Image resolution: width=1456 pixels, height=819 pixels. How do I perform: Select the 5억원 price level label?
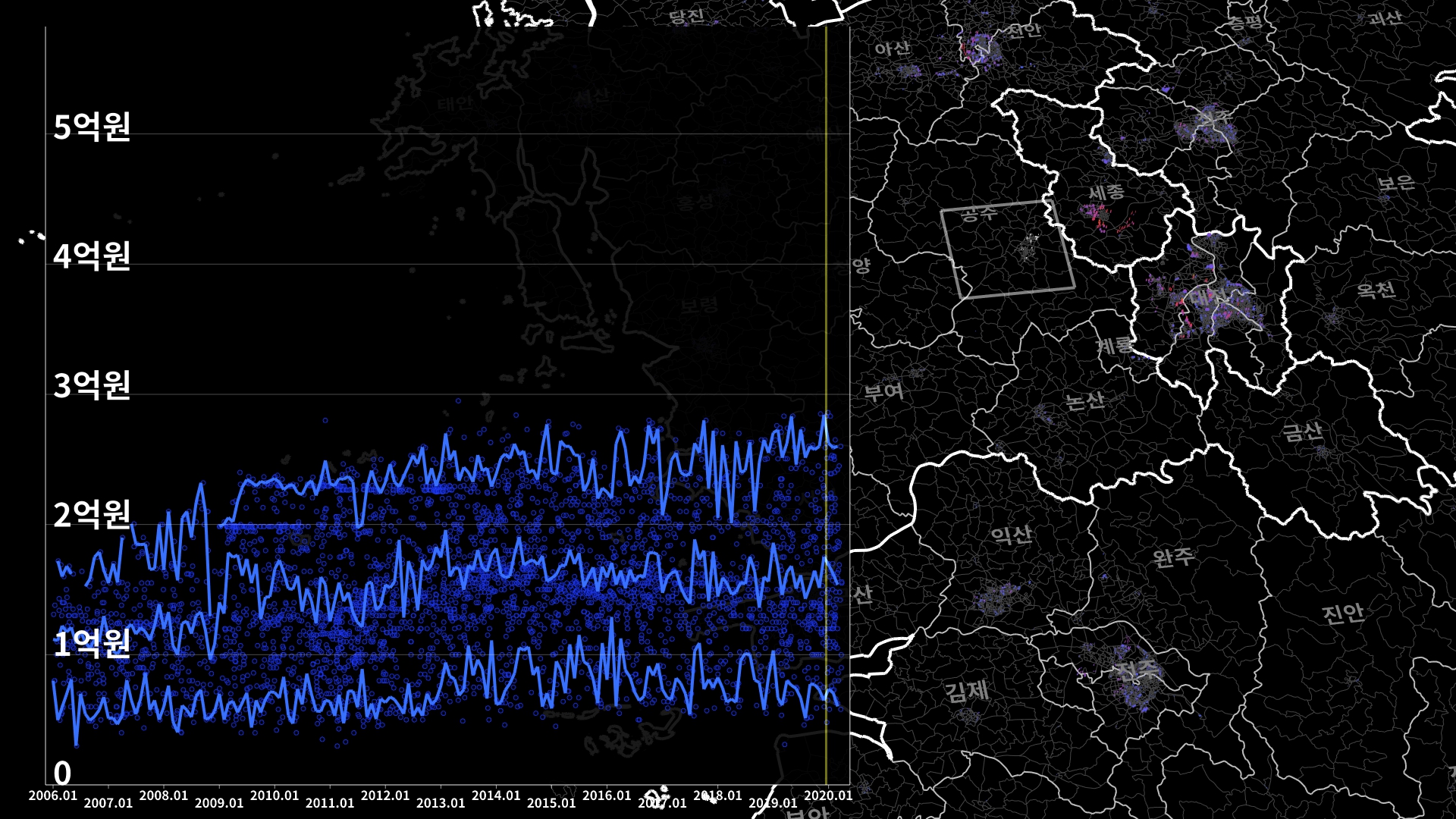pos(92,127)
